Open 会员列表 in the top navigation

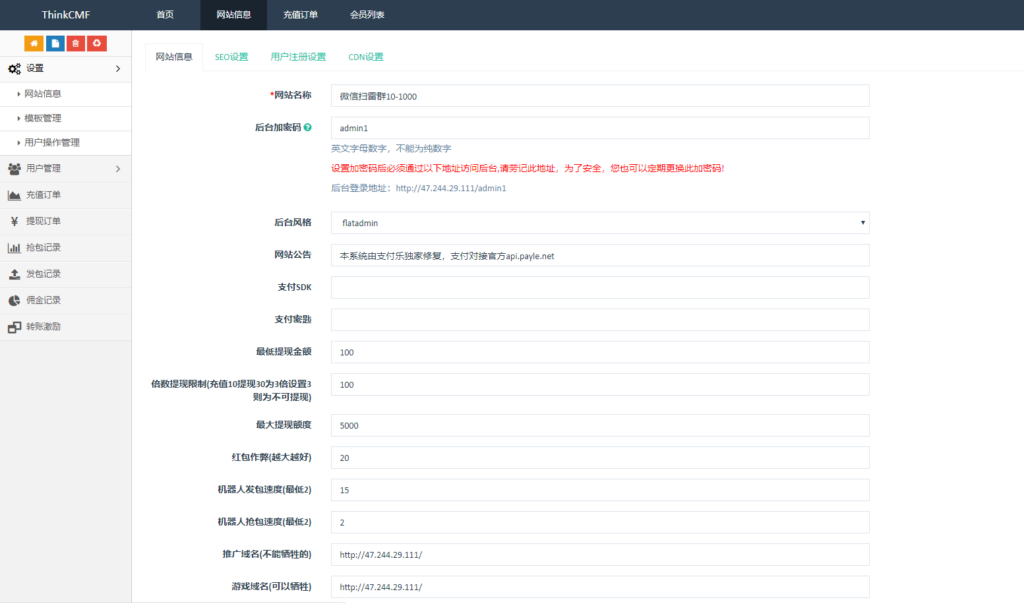pos(367,15)
